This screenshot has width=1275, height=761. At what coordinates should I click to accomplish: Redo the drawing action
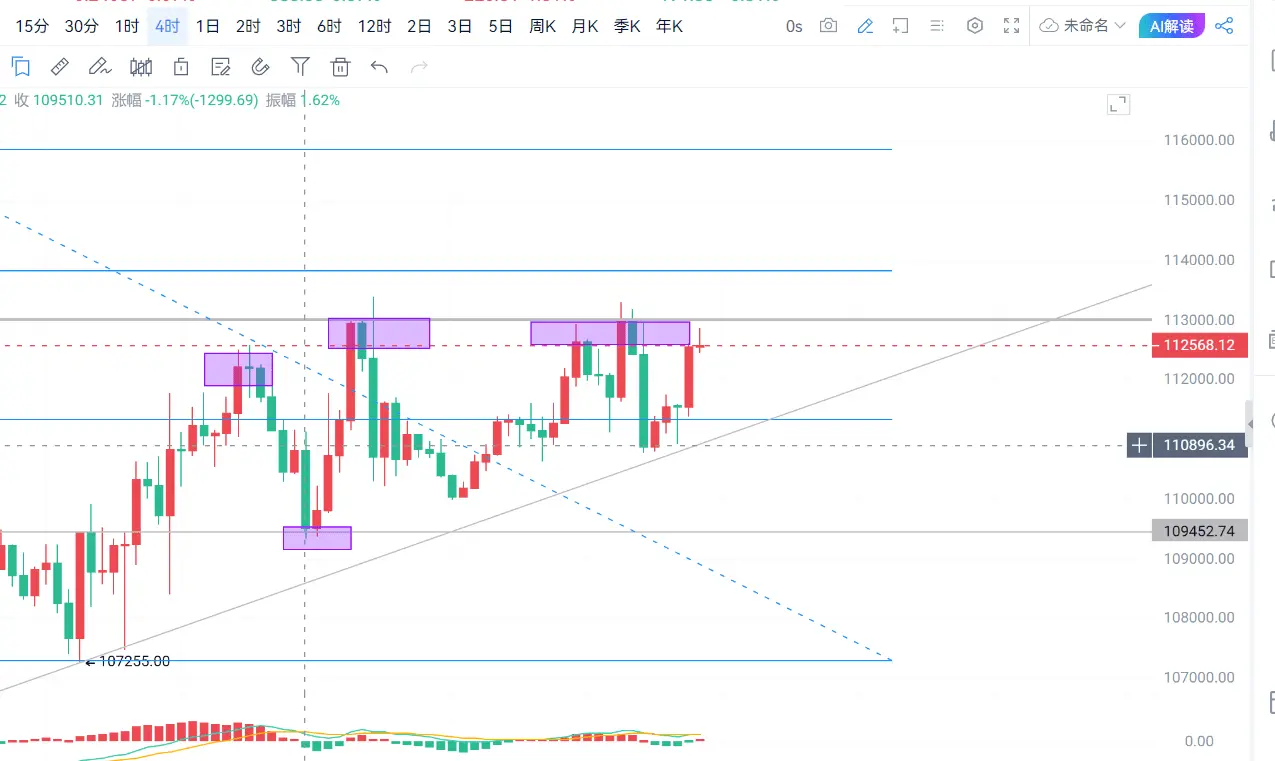[419, 67]
